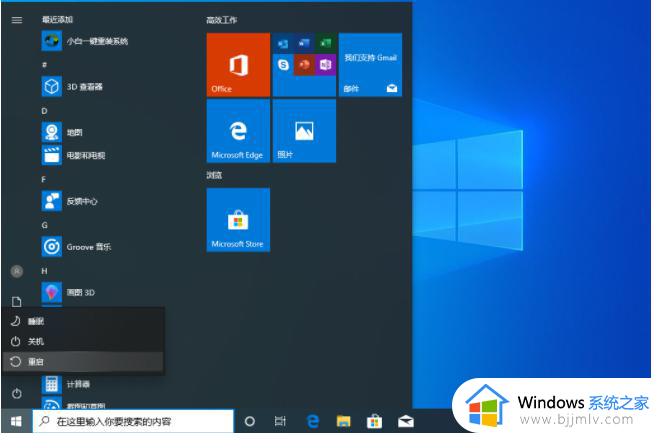Open Groove Music app
This screenshot has height=433, width=654.
click(x=113, y=247)
